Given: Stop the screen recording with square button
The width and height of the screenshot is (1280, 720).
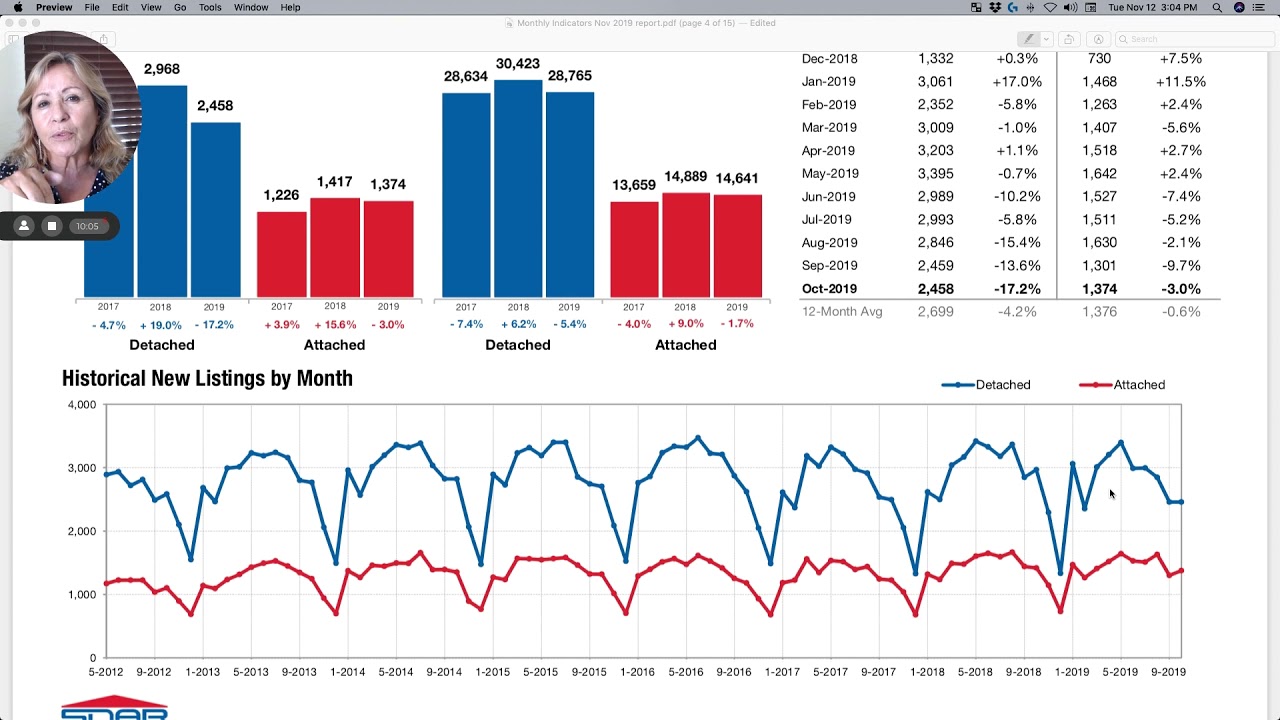Looking at the screenshot, I should click(x=52, y=226).
